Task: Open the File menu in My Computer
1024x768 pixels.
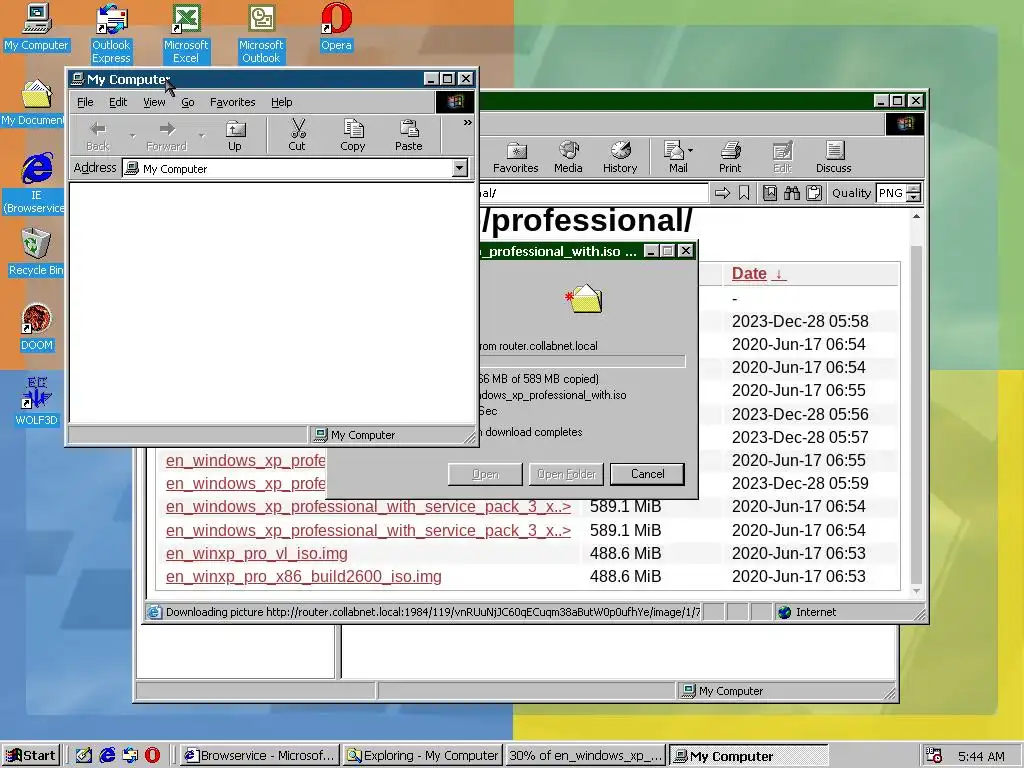Action: 86,103
